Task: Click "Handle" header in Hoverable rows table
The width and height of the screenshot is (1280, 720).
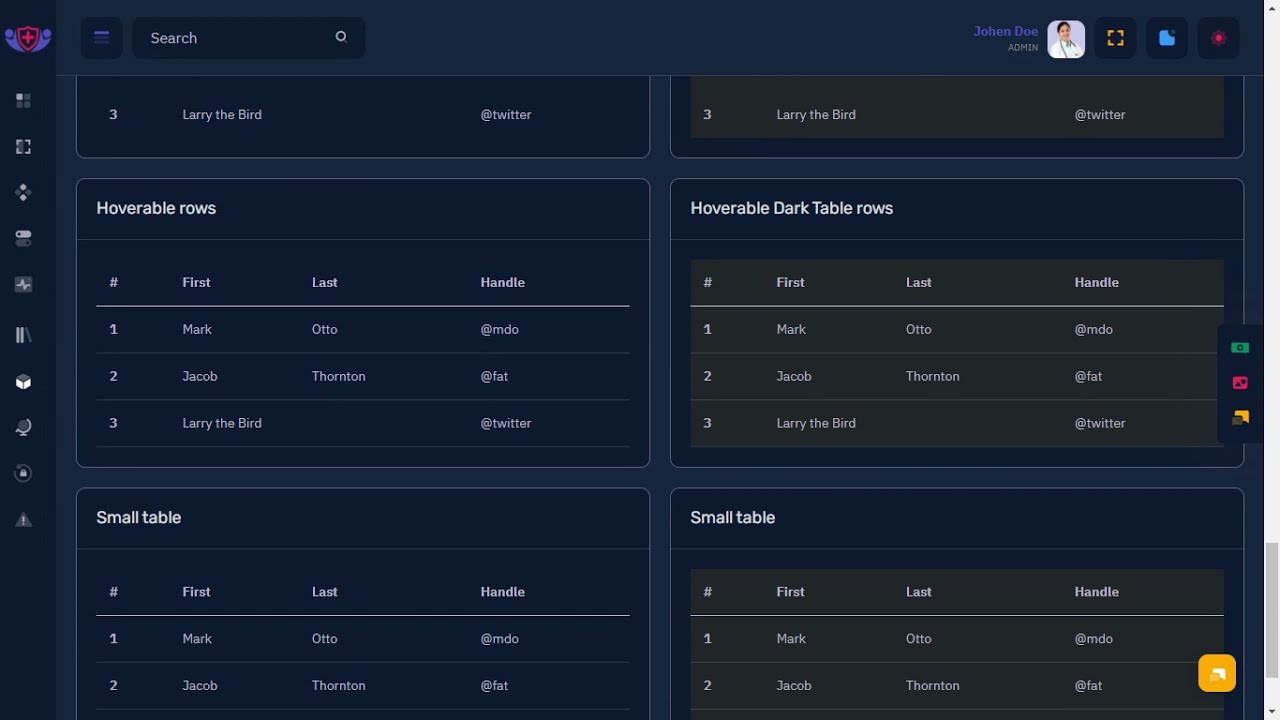Action: (502, 282)
